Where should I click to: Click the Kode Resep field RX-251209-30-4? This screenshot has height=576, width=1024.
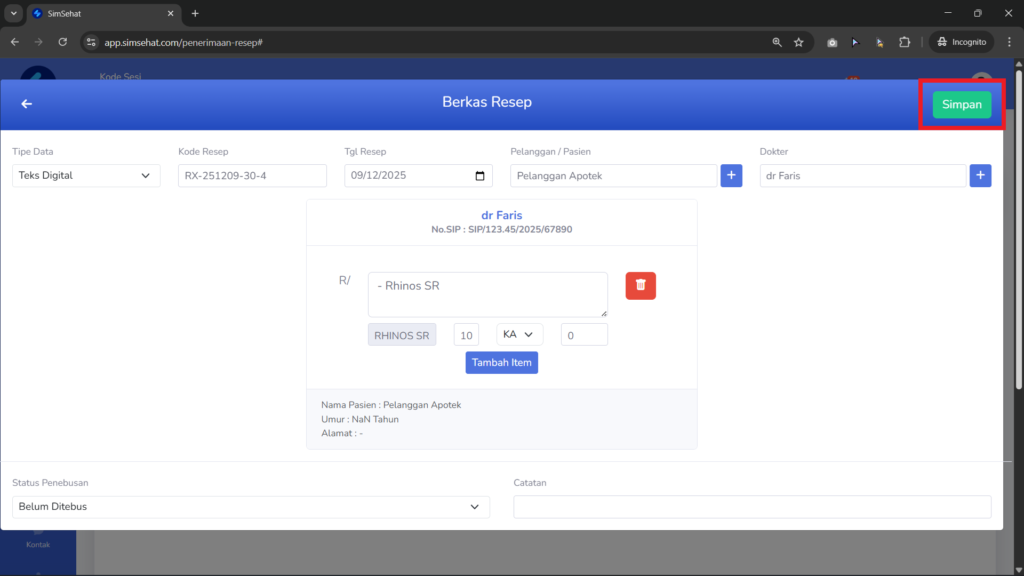point(252,176)
